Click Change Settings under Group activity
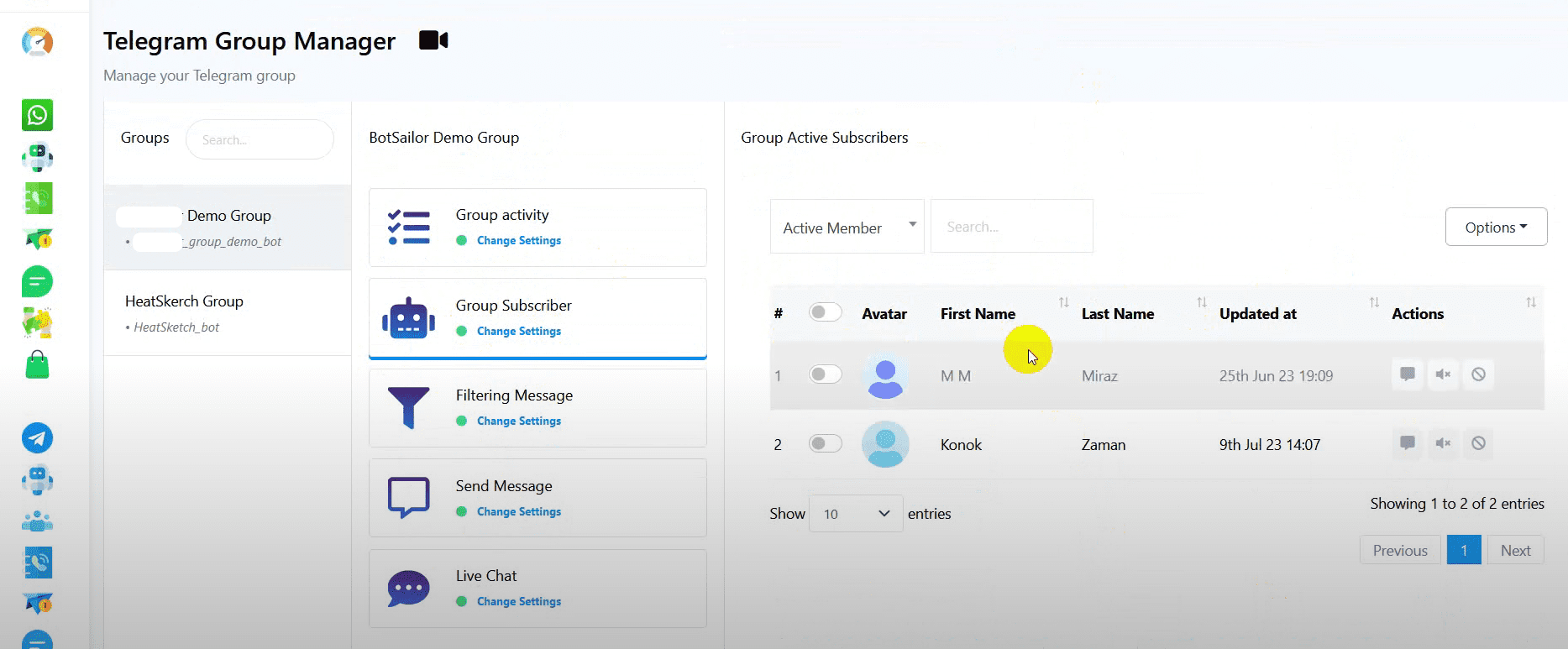The width and height of the screenshot is (1568, 649). [518, 241]
